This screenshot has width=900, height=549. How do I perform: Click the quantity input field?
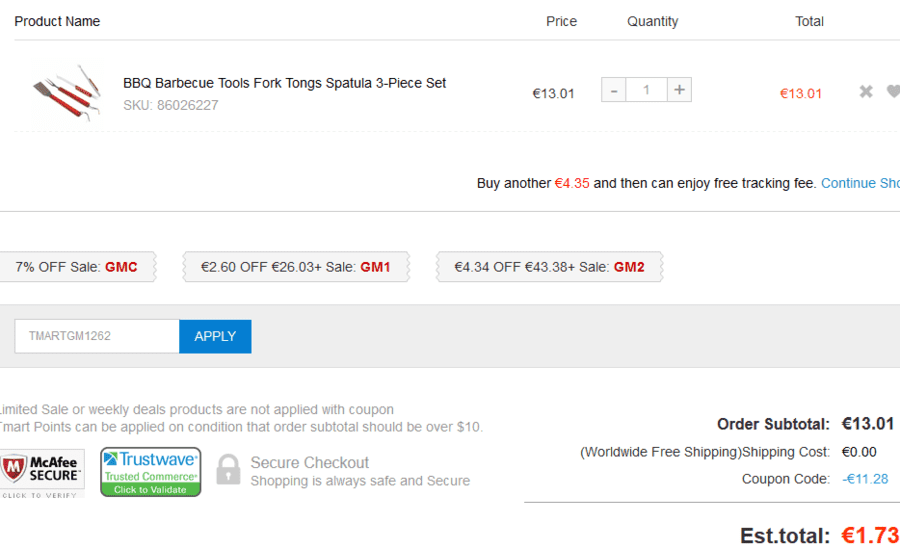pyautogui.click(x=646, y=90)
